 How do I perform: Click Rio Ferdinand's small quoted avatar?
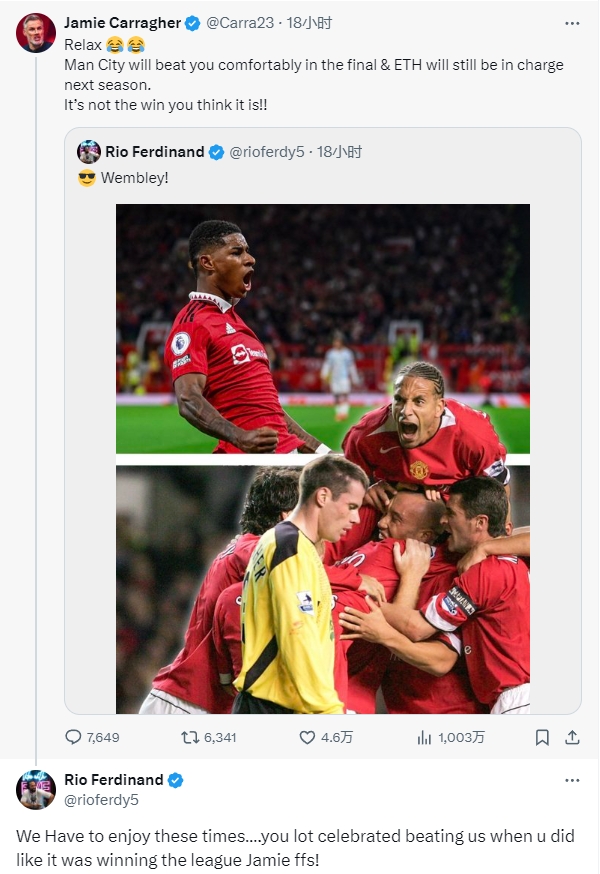coord(89,152)
